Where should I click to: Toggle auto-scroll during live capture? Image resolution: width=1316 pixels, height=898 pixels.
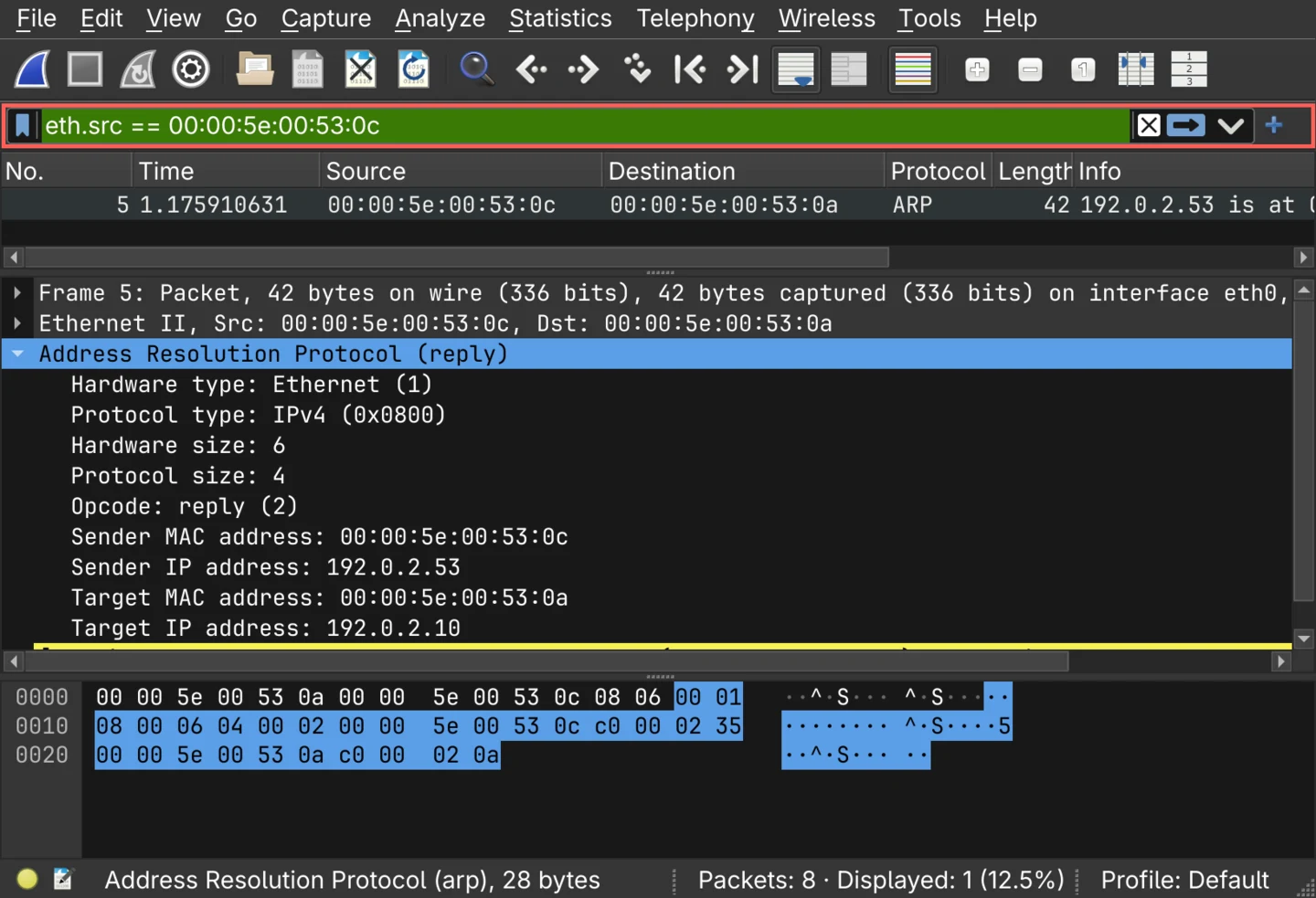[x=796, y=69]
